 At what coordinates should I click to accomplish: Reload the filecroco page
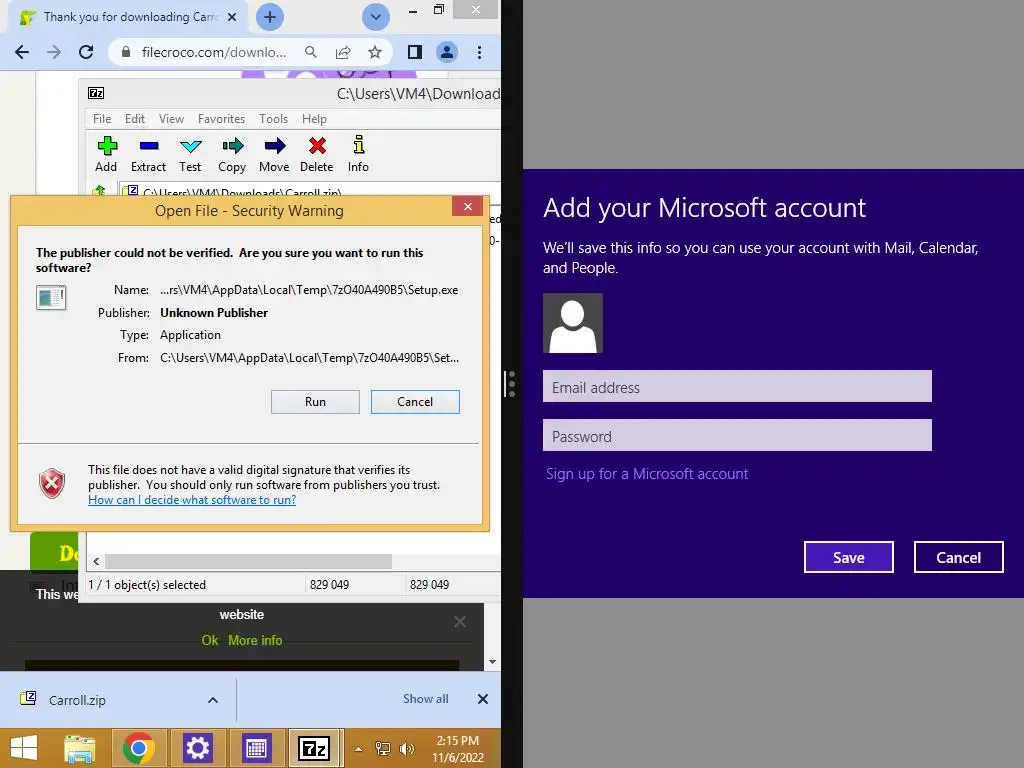click(86, 52)
